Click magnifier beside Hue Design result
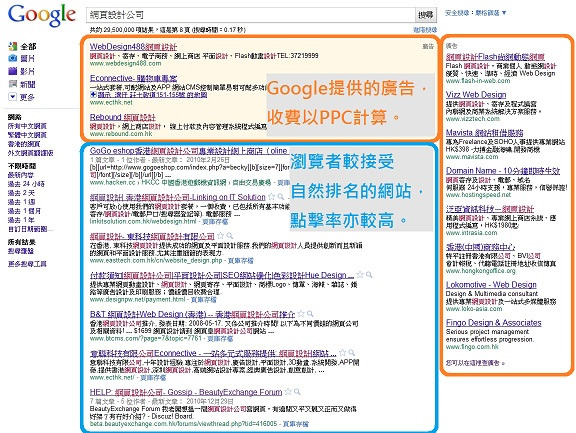 tap(369, 275)
